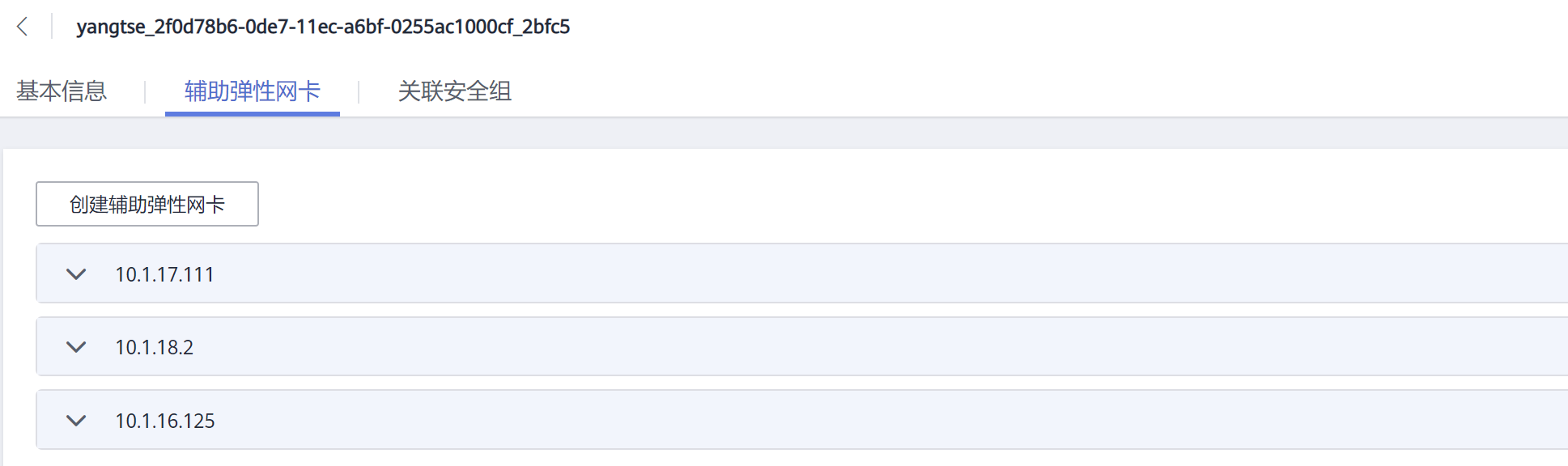The image size is (1568, 466).
Task: Expand the 10.1.17.111 row chevron
Action: coord(76,274)
